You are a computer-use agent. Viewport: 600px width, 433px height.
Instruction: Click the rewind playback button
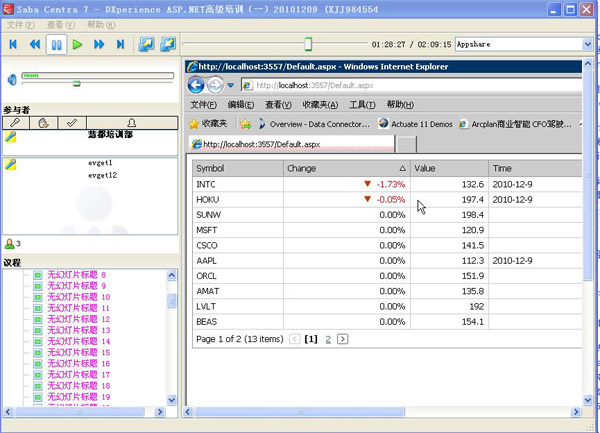pos(35,45)
